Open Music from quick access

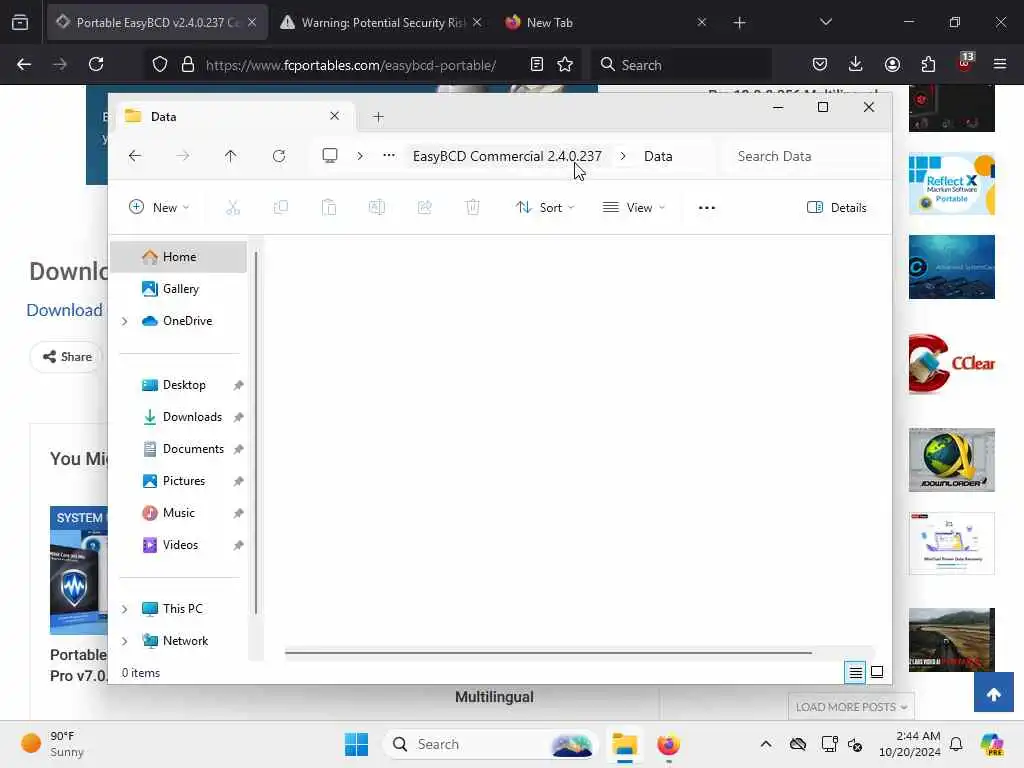point(178,513)
